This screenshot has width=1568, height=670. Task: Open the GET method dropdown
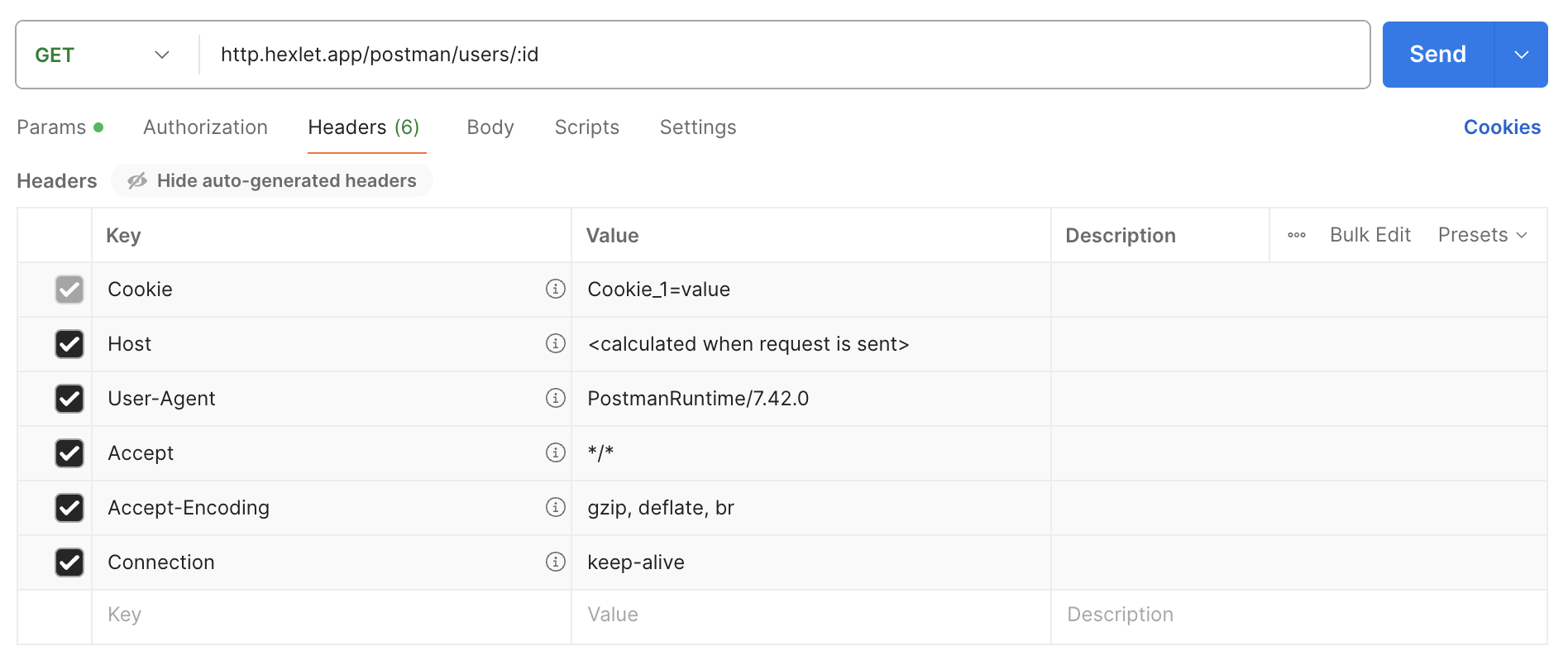[x=103, y=55]
